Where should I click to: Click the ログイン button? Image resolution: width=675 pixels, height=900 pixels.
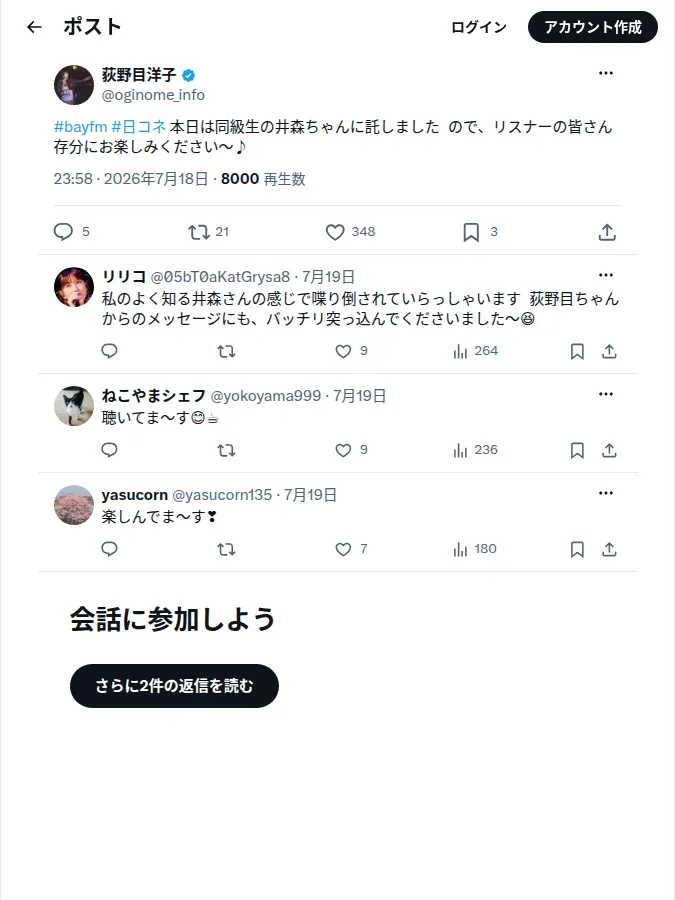479,27
